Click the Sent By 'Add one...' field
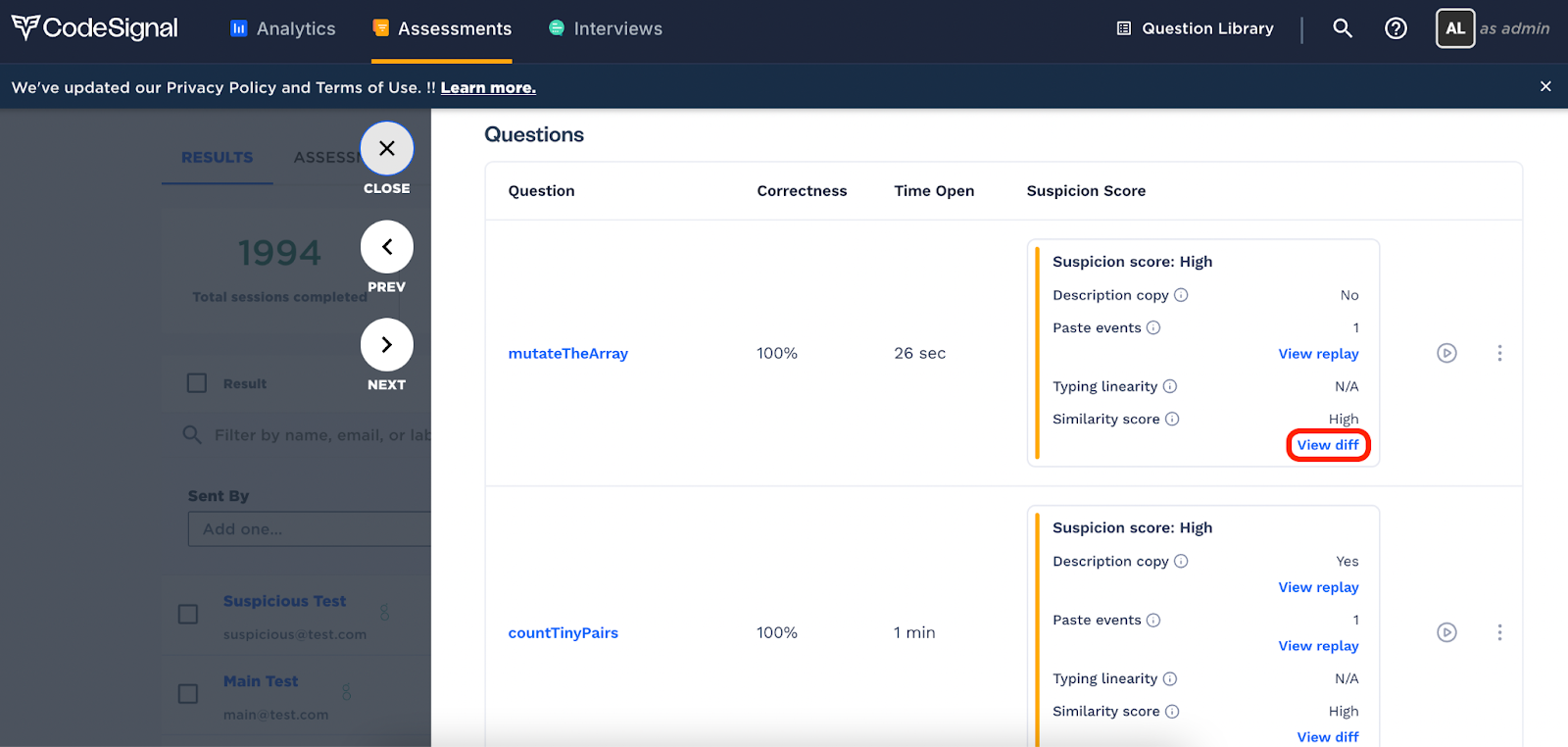Image resolution: width=1568 pixels, height=747 pixels. click(x=310, y=529)
